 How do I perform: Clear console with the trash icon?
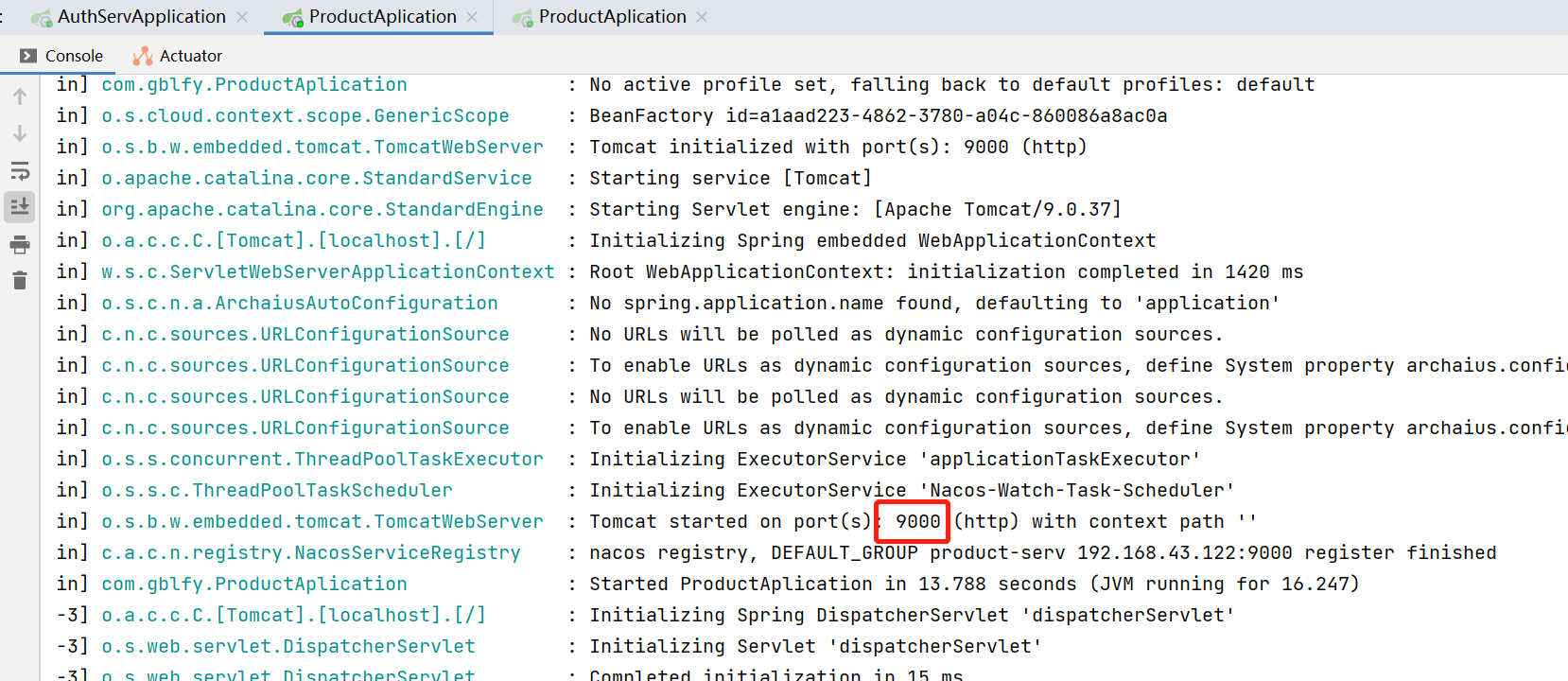20,281
